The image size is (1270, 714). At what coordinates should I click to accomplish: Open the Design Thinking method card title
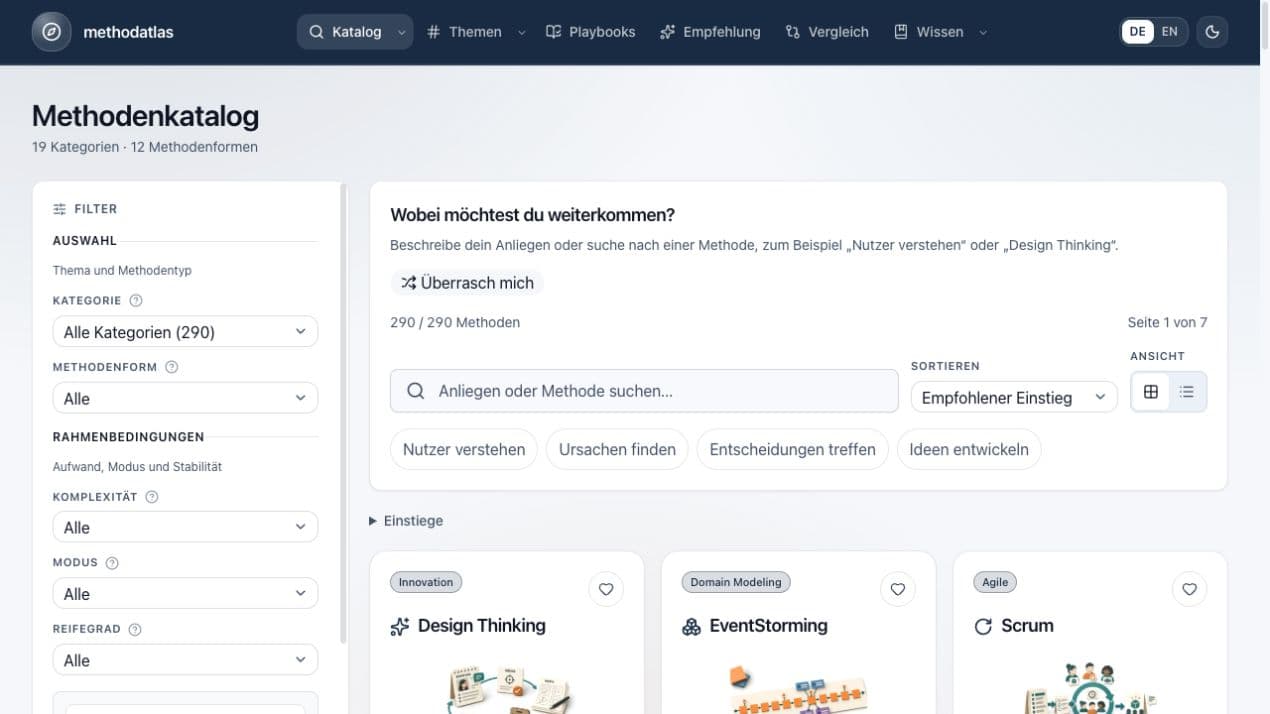coord(482,626)
